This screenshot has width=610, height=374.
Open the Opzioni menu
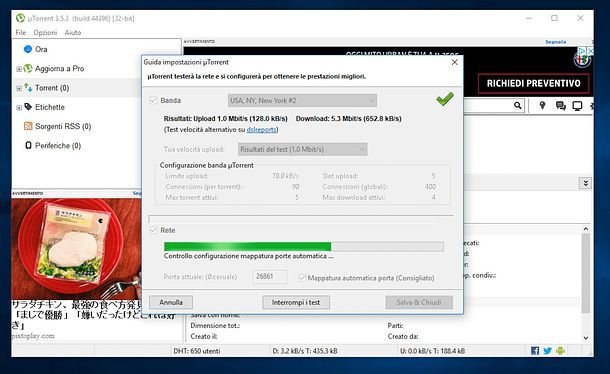45,32
